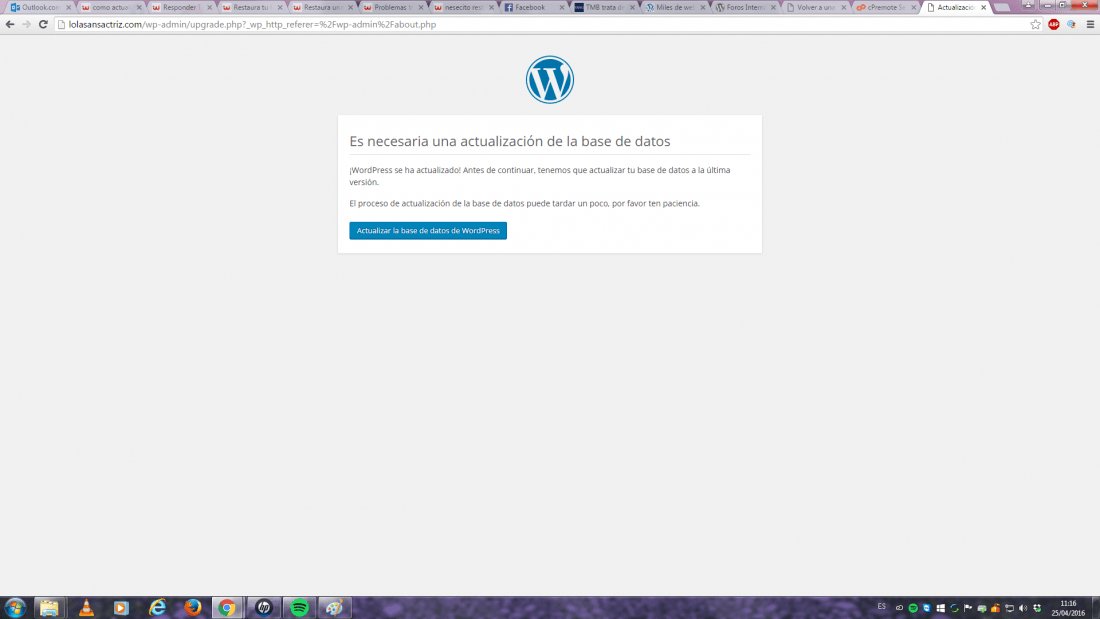The image size is (1100, 619).
Task: Launch VLC media player from taskbar
Action: pos(86,608)
